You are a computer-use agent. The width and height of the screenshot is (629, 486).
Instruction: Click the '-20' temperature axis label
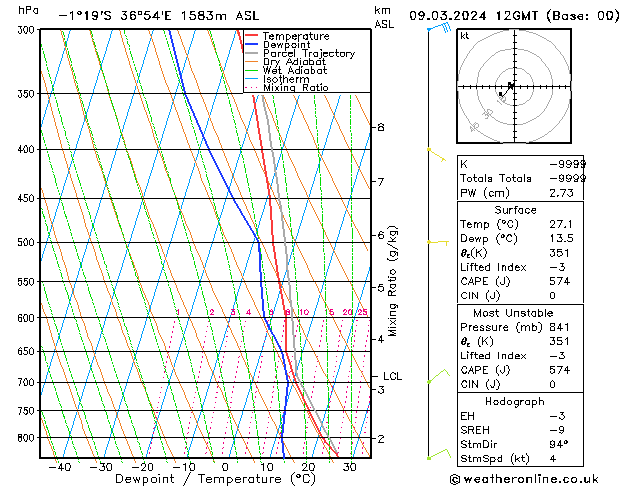click(142, 467)
